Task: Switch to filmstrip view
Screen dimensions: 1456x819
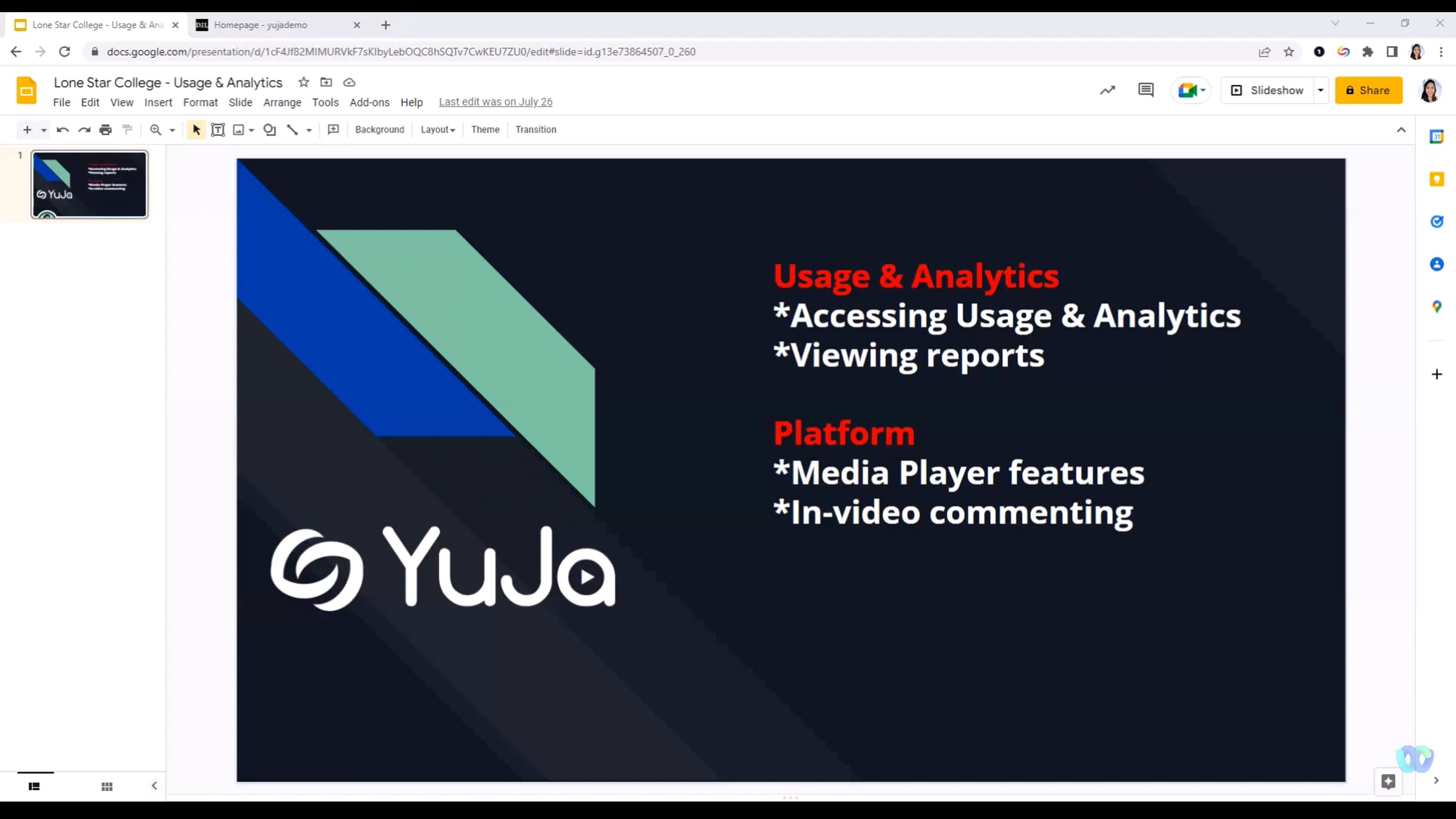Action: (35, 786)
